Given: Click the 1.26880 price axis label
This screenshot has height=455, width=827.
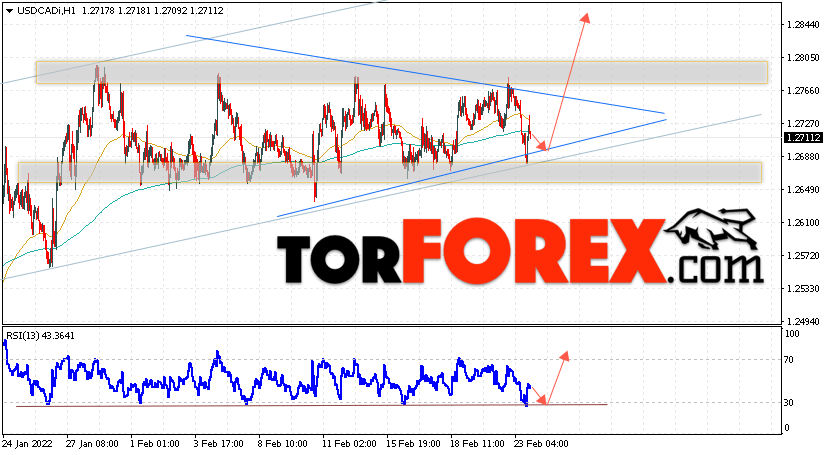Looking at the screenshot, I should click(x=803, y=157).
